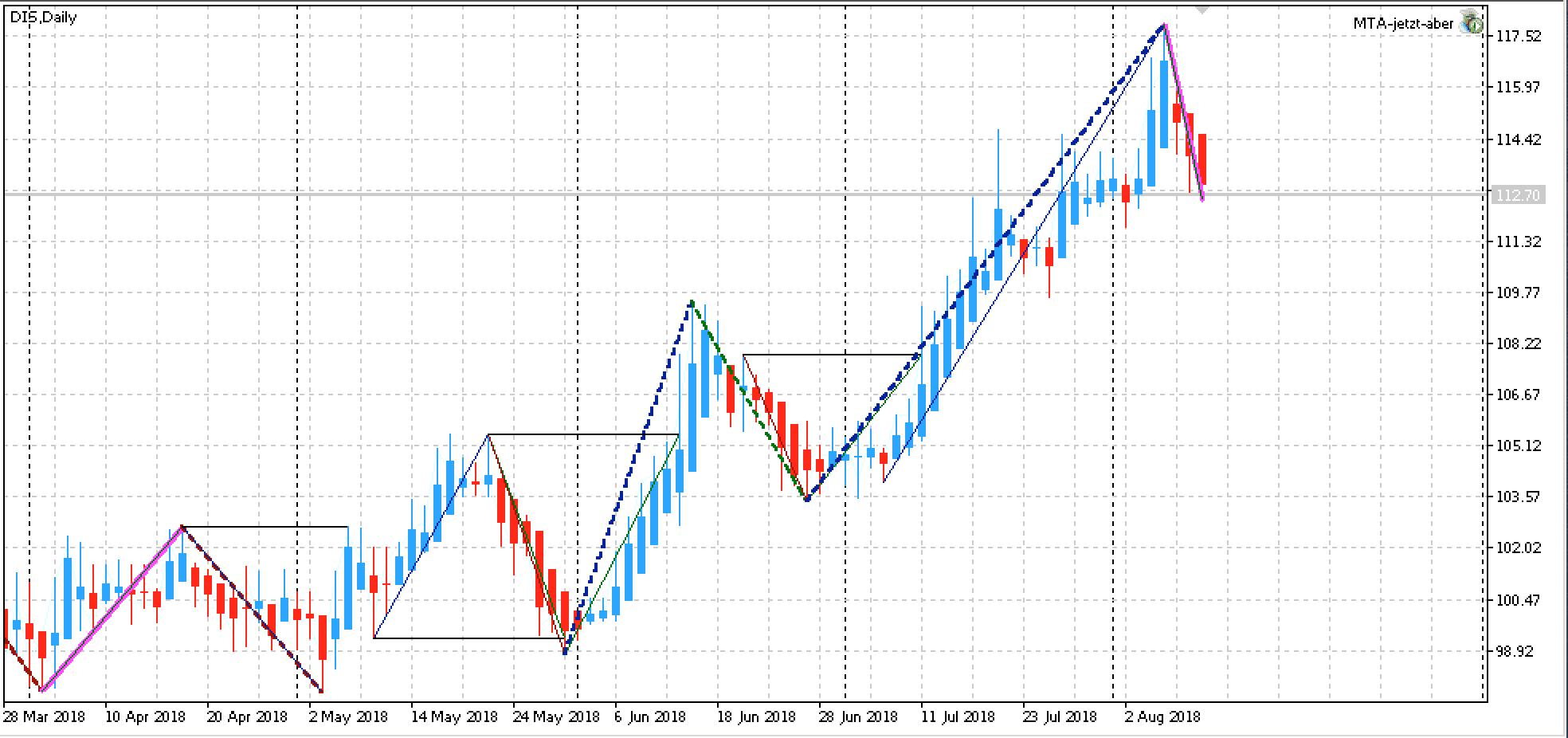Viewport: 1568px width, 738px height.
Task: Click the 111.32 price axis label
Action: (1519, 241)
